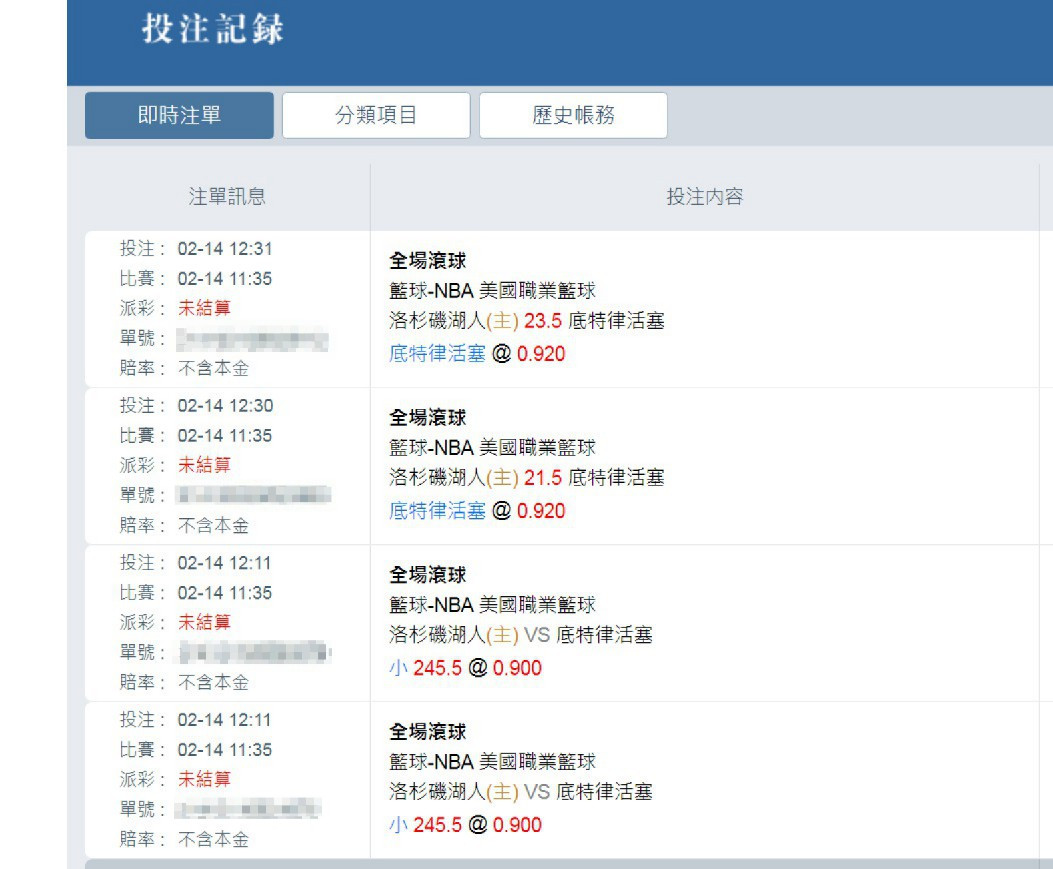Viewport: 1053px width, 869px height.
Task: Click the blurred 單號 of the 12:30 bet
Action: (253, 496)
